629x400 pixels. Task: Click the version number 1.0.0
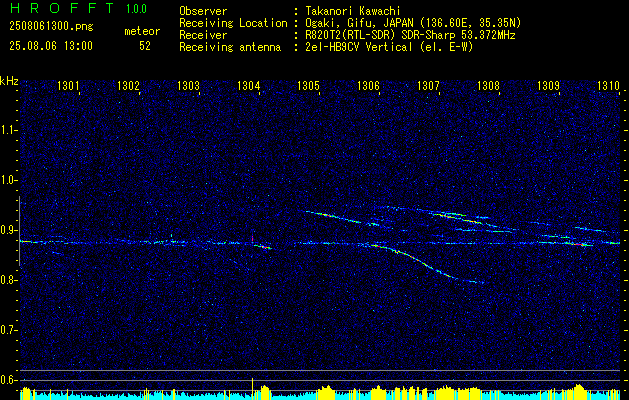click(136, 9)
